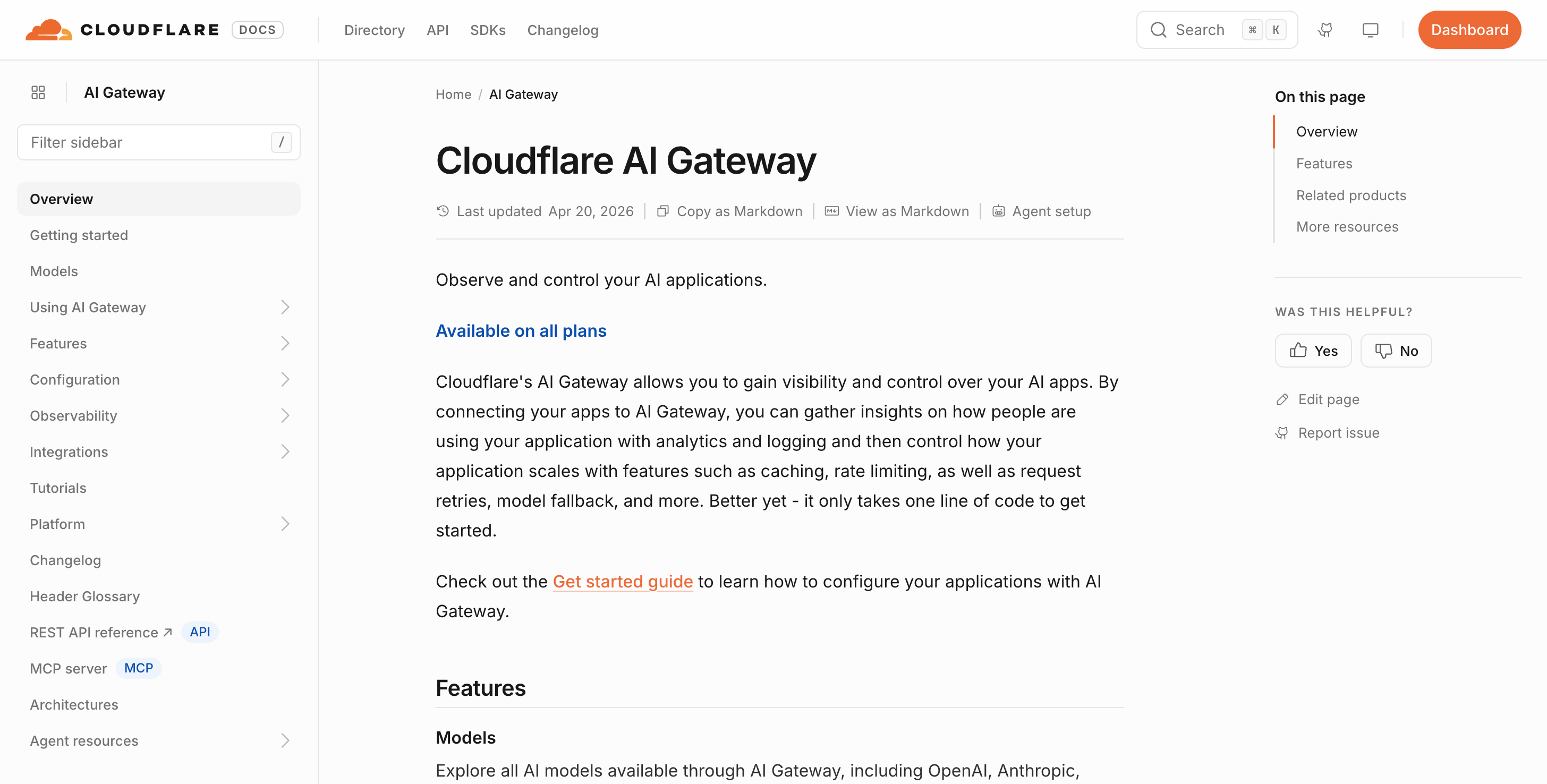Image resolution: width=1547 pixels, height=784 pixels.
Task: Jump to Related products in On this page
Action: click(1350, 195)
